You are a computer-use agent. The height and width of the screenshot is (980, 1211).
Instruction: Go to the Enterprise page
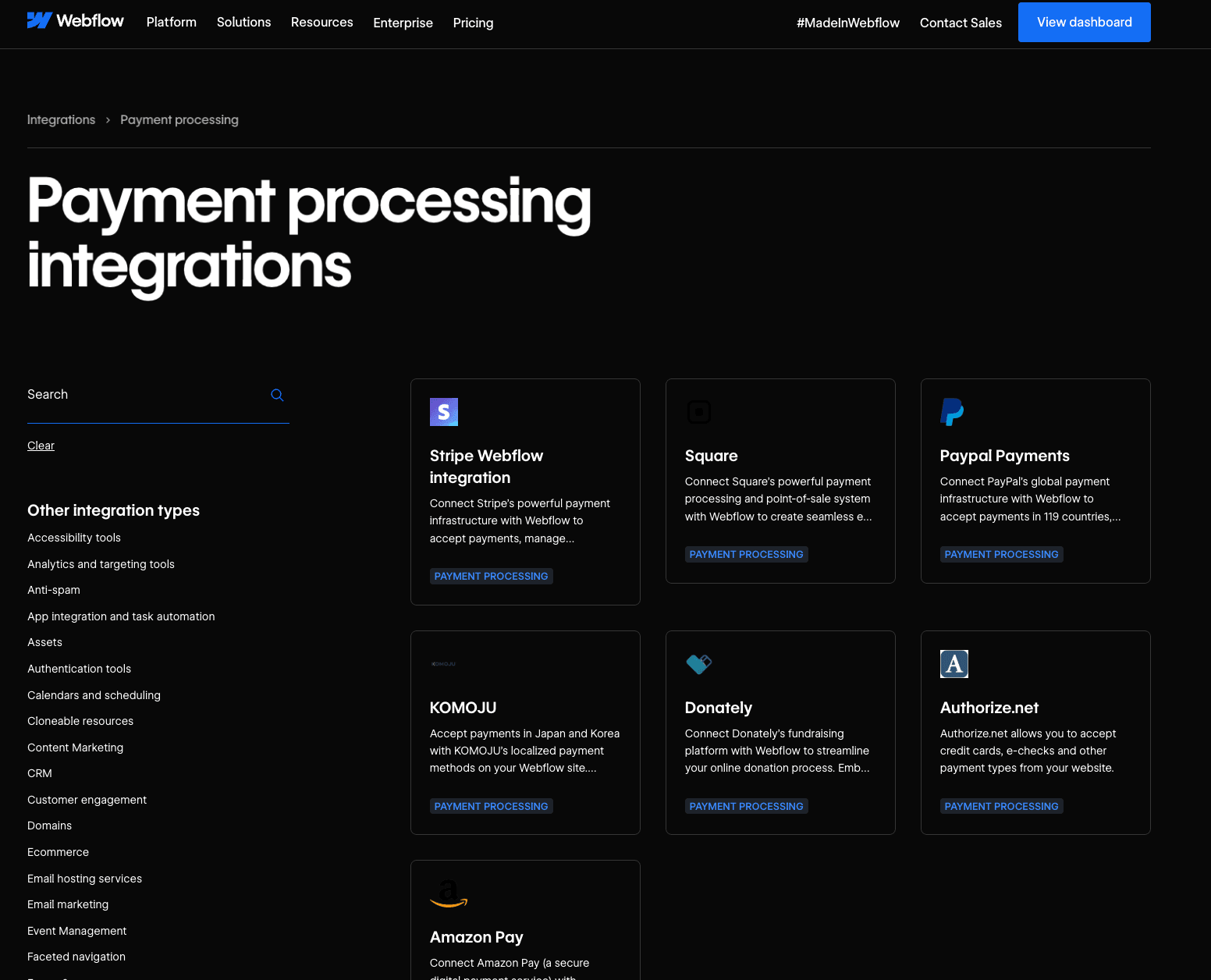click(403, 23)
